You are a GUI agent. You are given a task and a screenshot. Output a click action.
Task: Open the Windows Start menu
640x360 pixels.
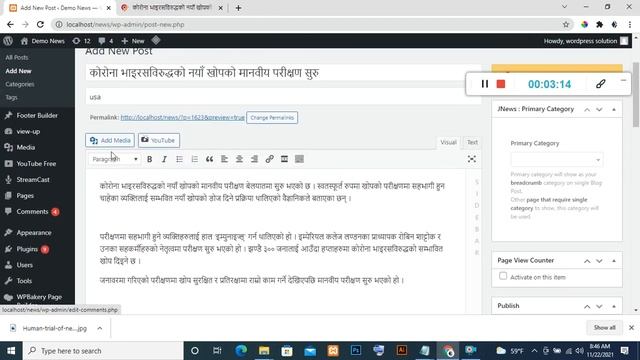pyautogui.click(x=11, y=351)
